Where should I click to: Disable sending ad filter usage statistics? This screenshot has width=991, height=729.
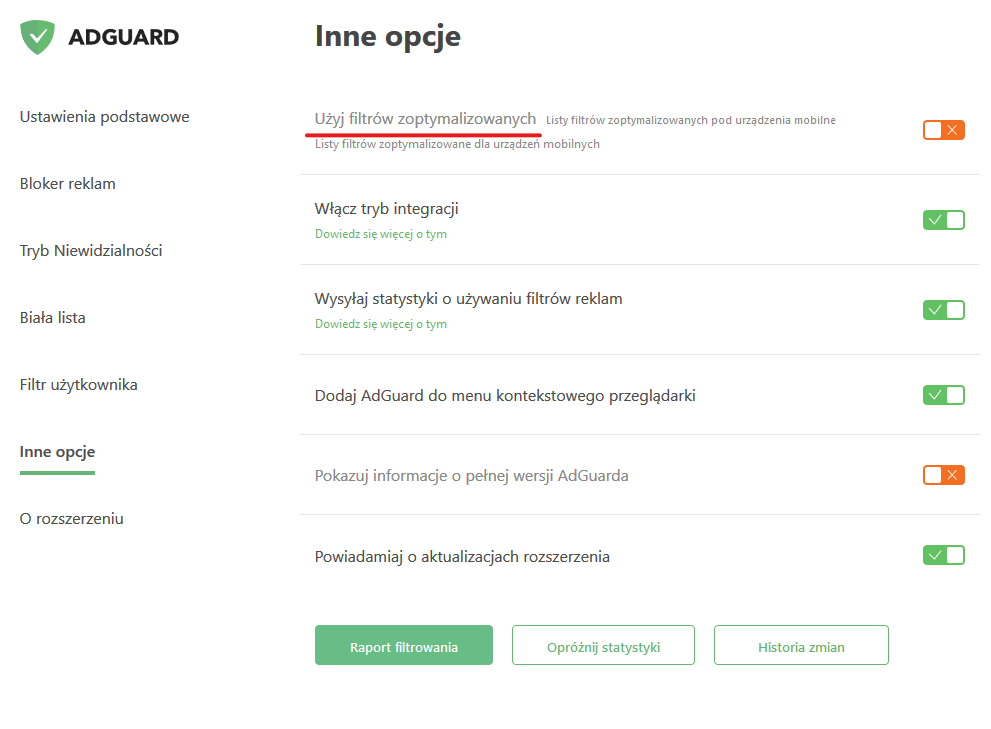944,309
